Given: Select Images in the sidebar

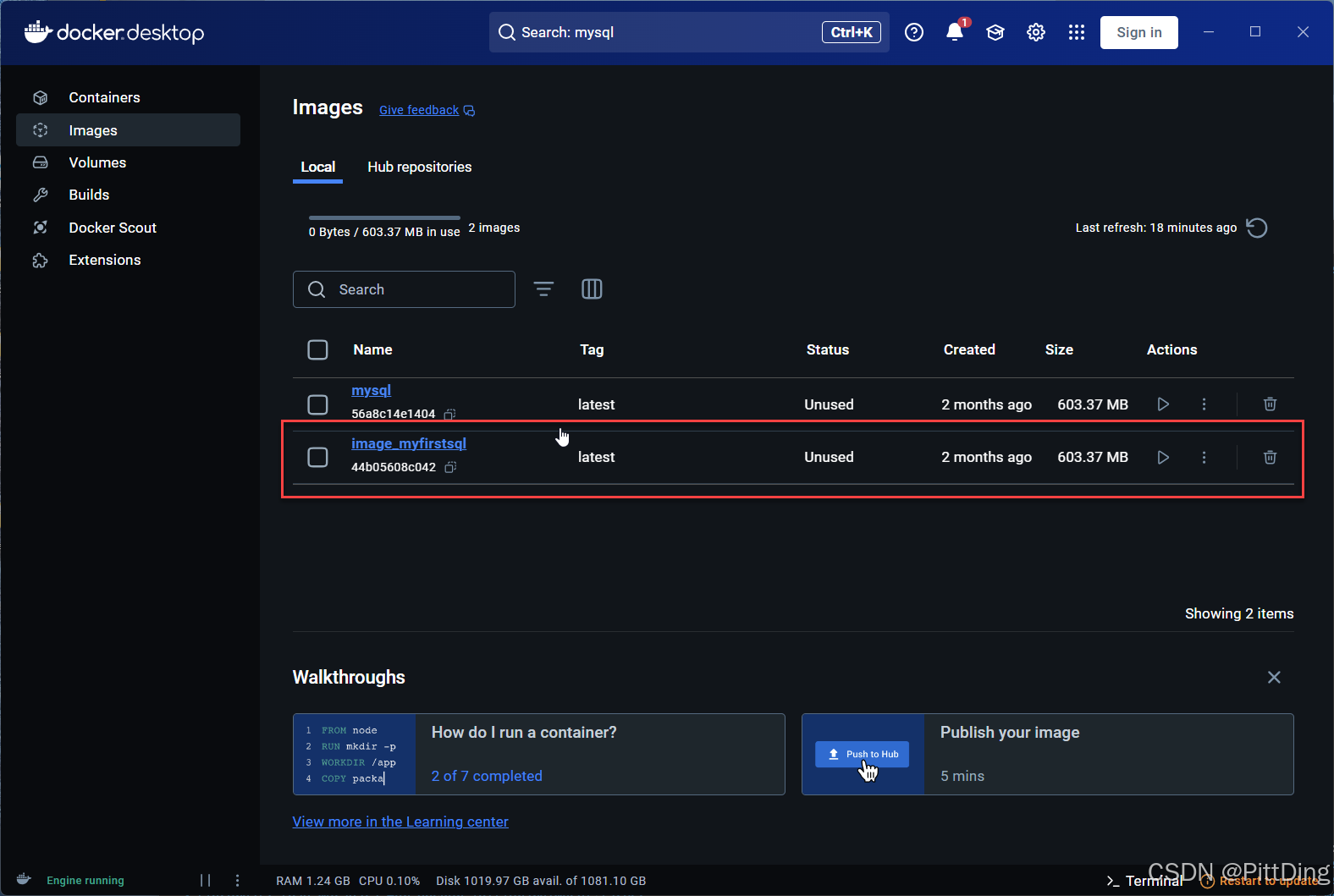Looking at the screenshot, I should click(x=128, y=130).
